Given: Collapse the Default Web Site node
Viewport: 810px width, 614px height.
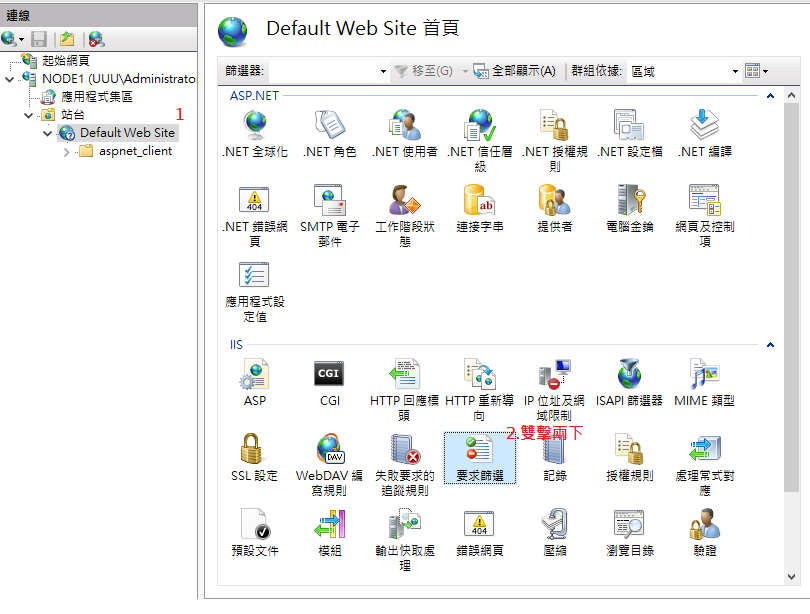Looking at the screenshot, I should 48,133.
